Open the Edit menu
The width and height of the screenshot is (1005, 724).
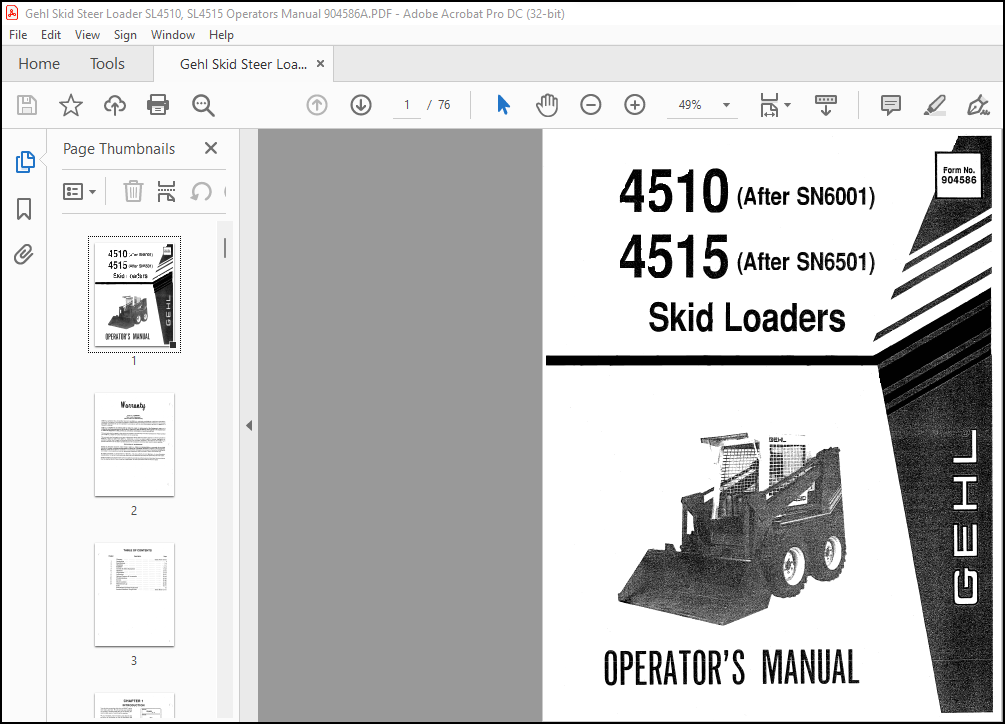(51, 35)
